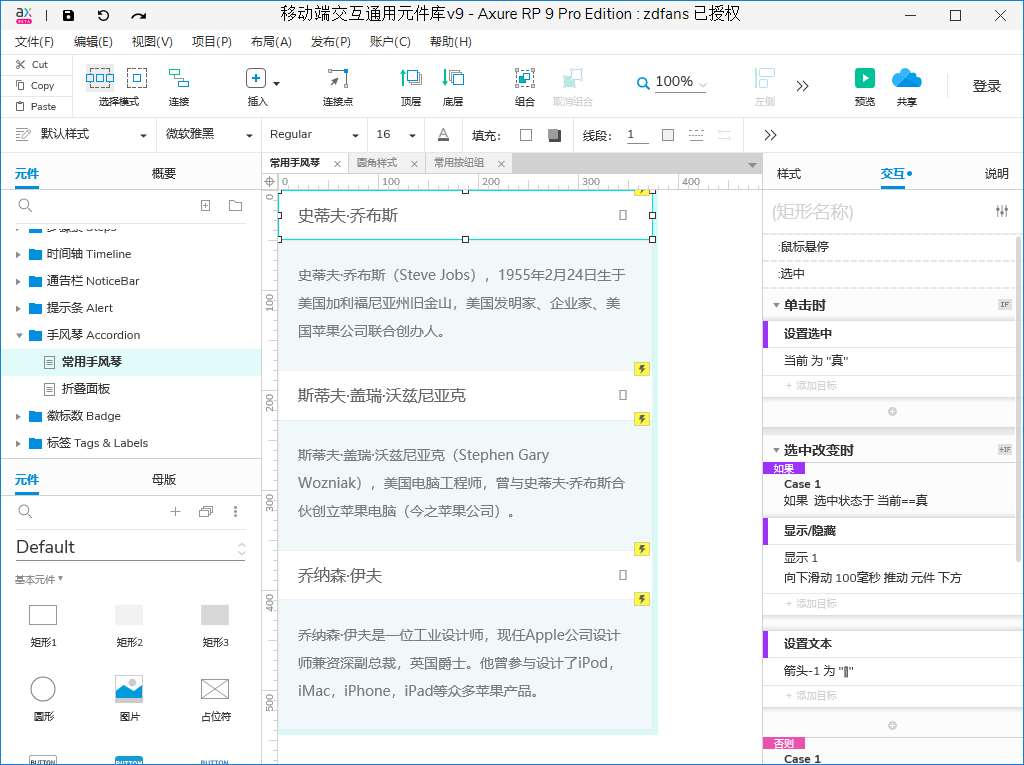Open the 文件(F) menu
This screenshot has height=765, width=1024.
point(34,42)
